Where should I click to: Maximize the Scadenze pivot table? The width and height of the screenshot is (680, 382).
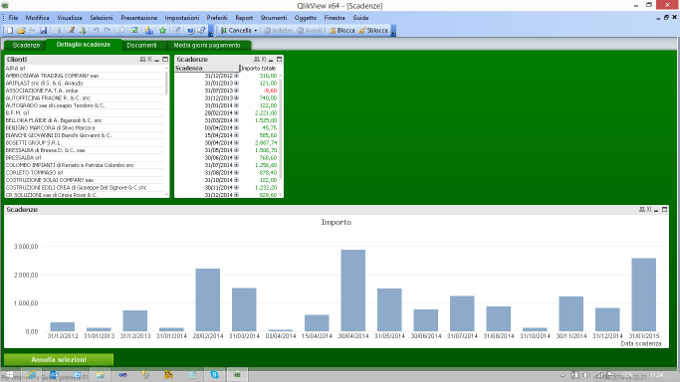[x=279, y=59]
